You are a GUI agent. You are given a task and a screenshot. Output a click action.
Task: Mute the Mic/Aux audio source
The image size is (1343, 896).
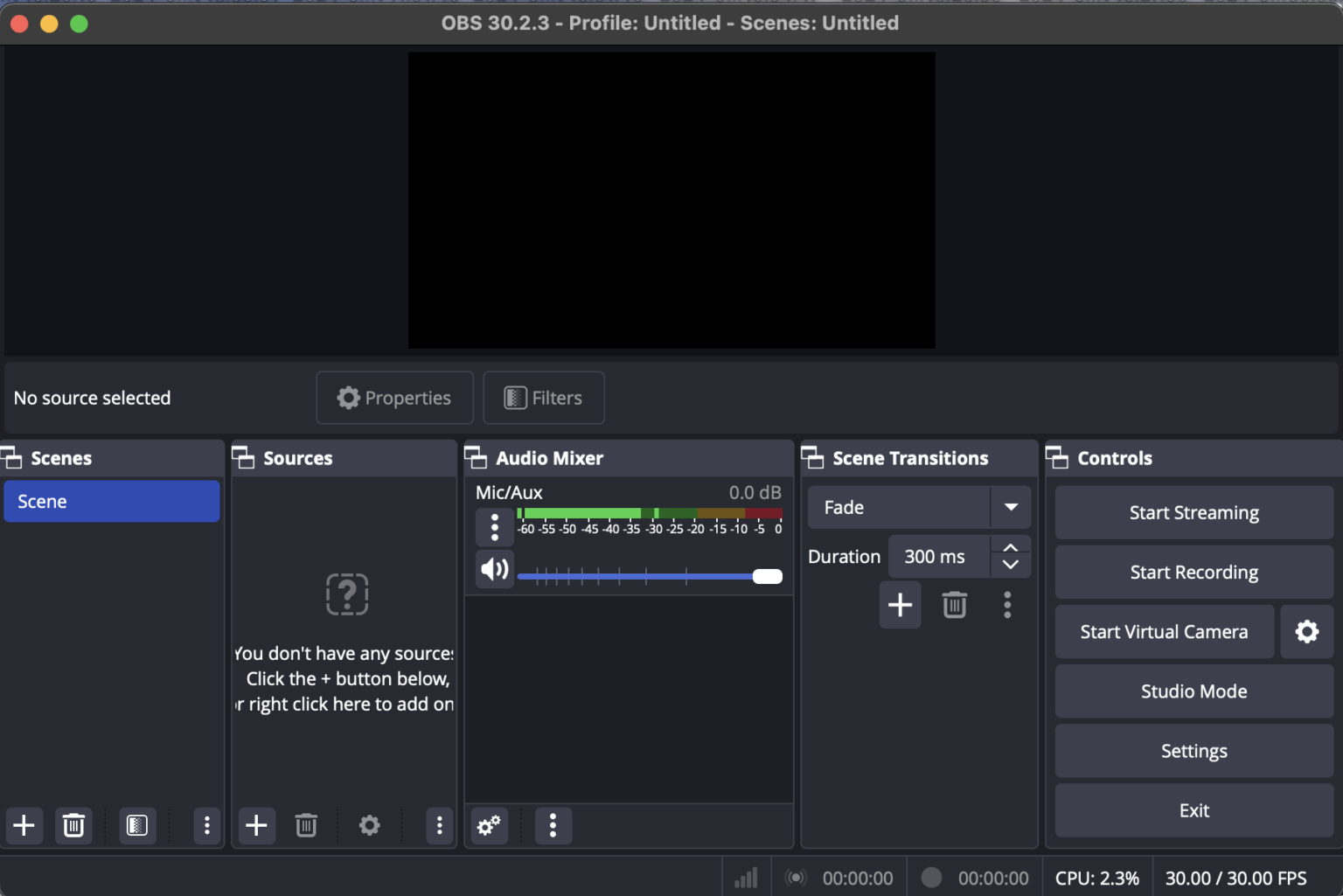(494, 568)
